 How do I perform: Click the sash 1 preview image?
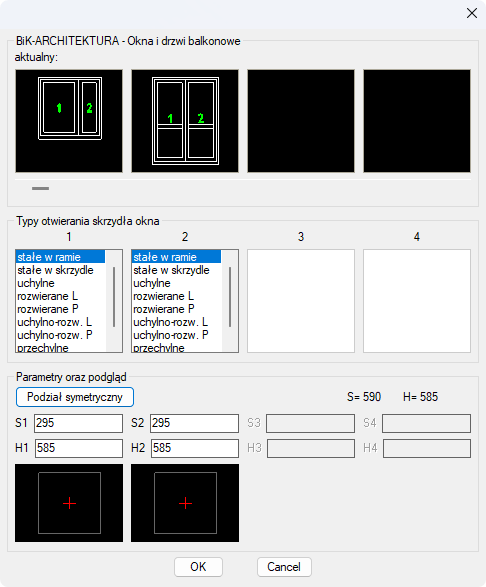pos(69,503)
